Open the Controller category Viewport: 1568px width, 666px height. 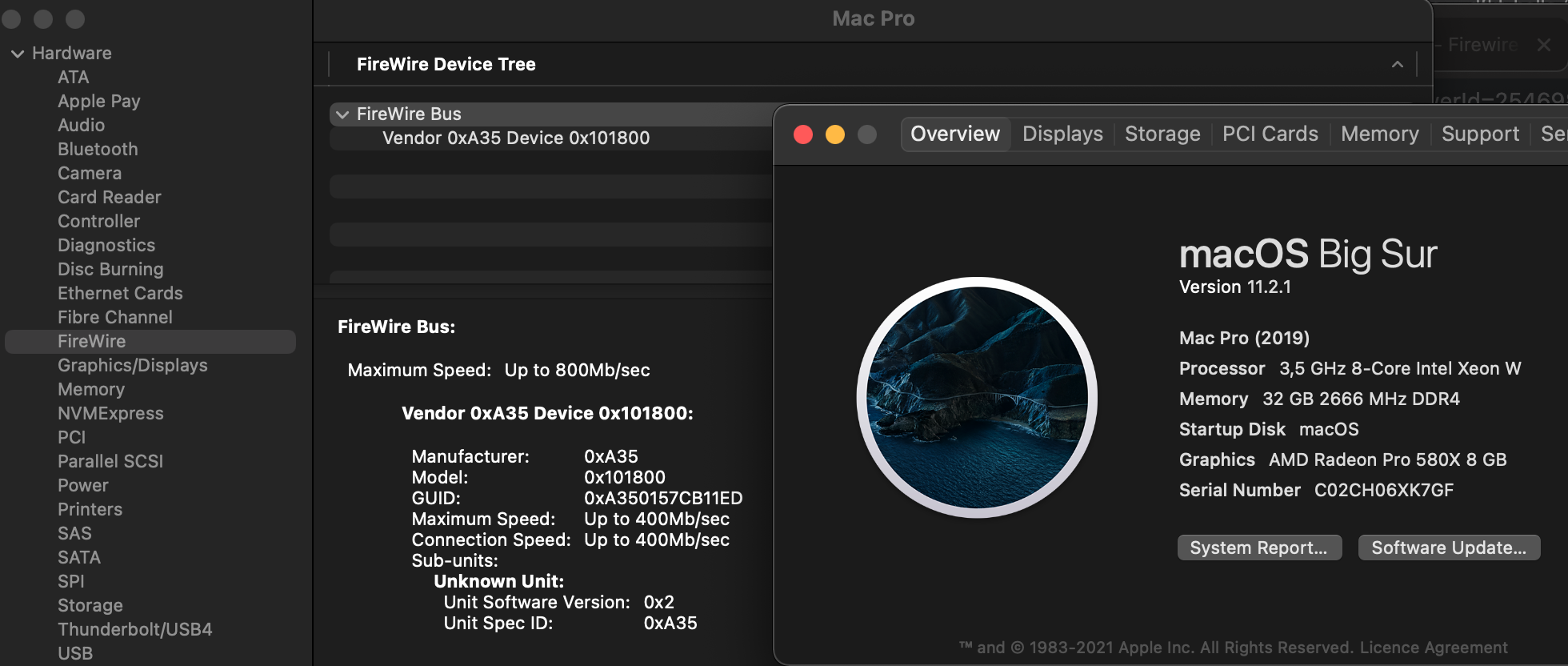[98, 222]
